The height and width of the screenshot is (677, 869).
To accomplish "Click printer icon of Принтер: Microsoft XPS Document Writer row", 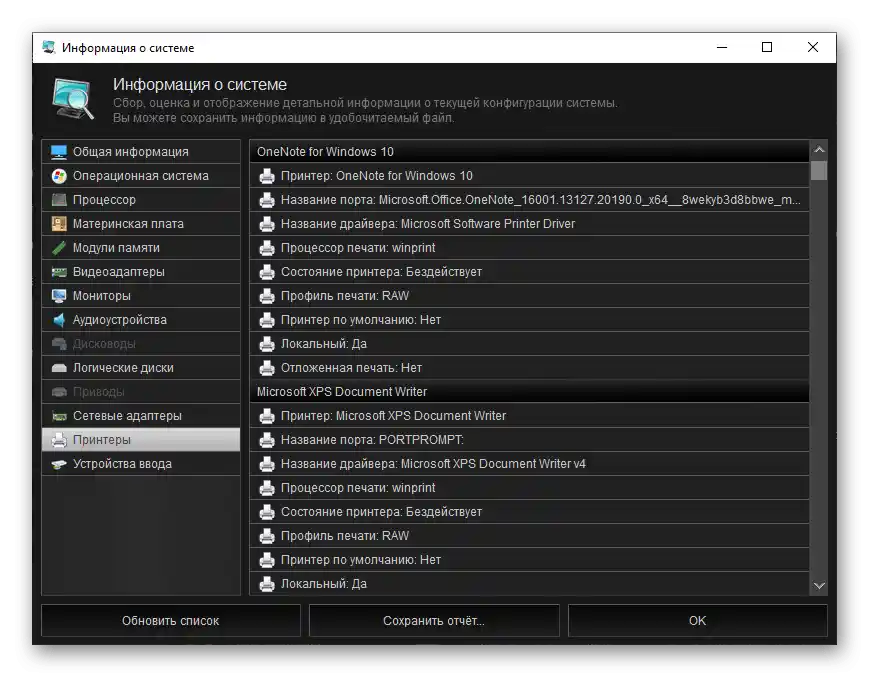I will point(267,416).
